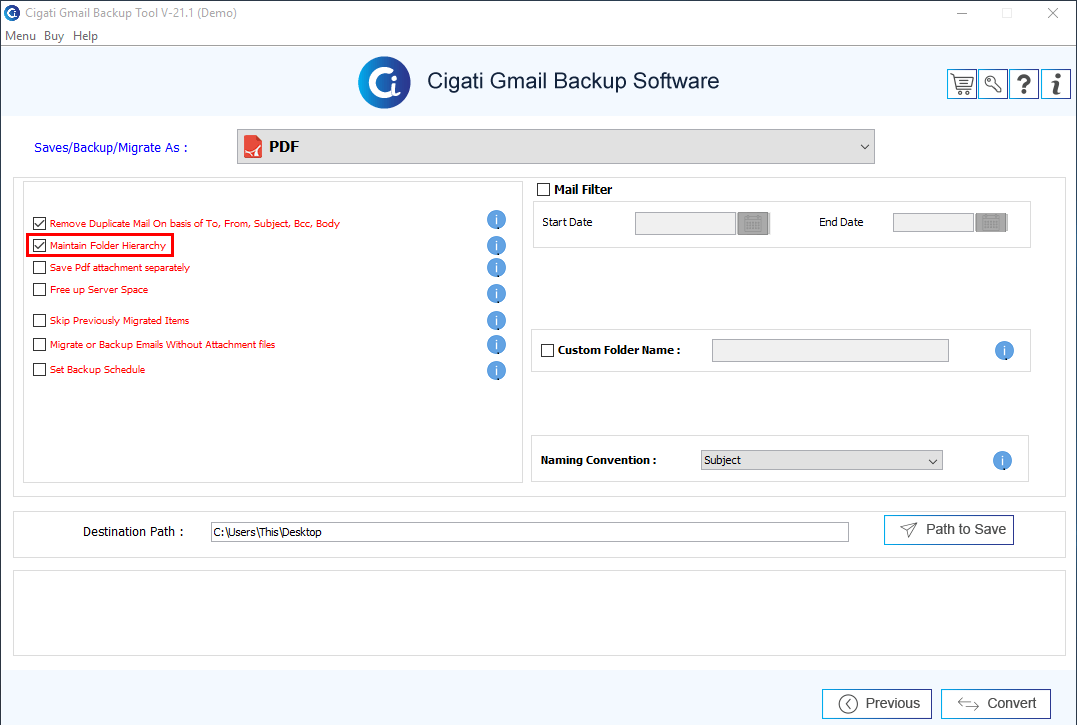Go back with the Previous button
Screen dimensions: 1077x725
coord(876,704)
